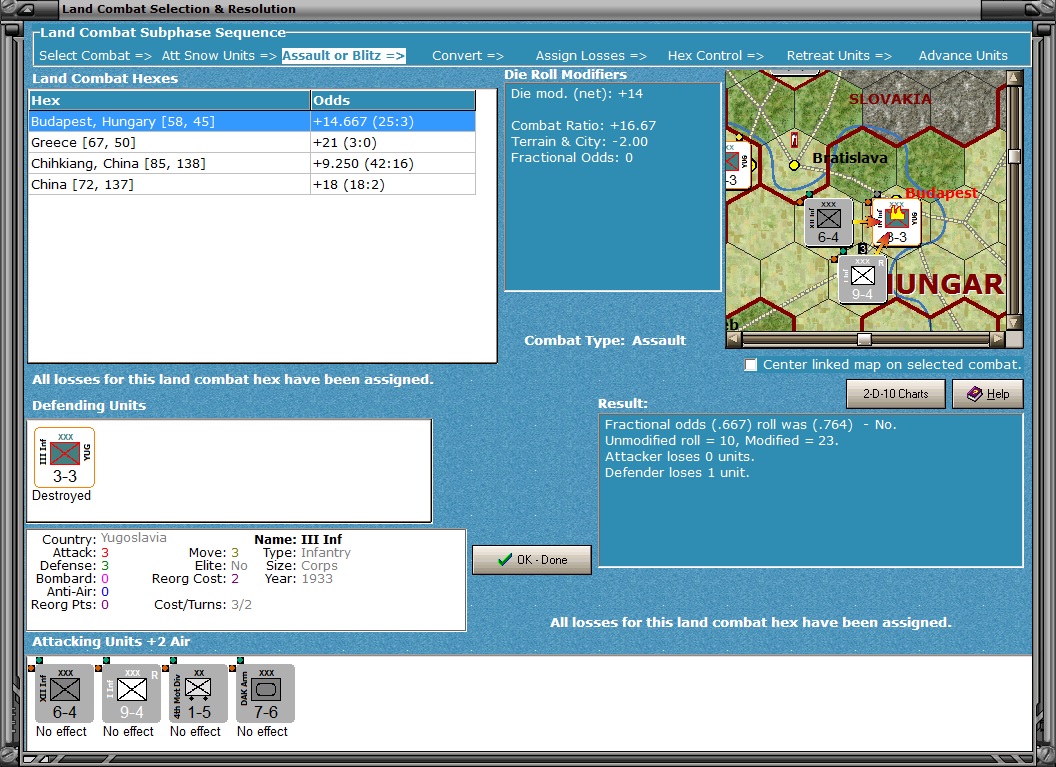1056x767 pixels.
Task: Click the Hex column header
Action: 170,100
